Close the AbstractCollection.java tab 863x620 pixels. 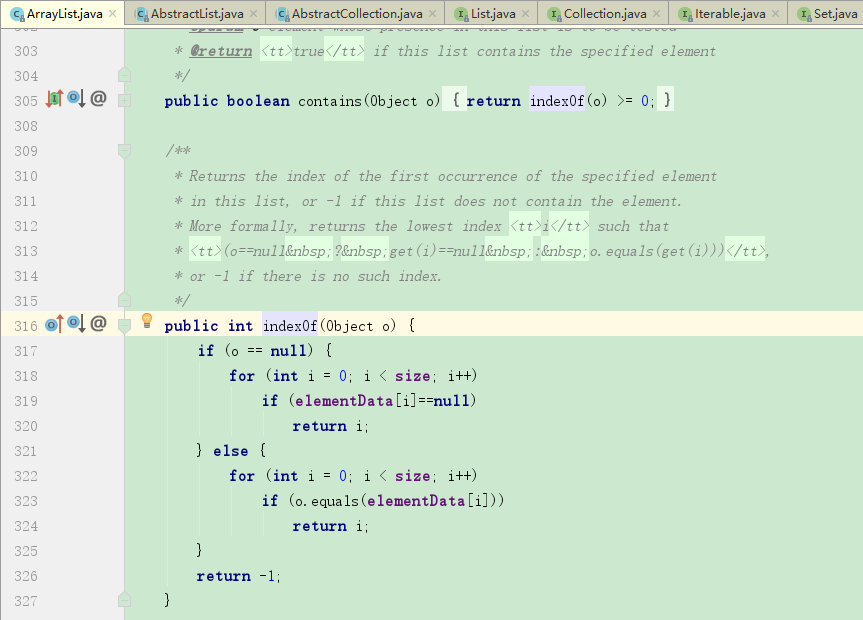pyautogui.click(x=433, y=14)
